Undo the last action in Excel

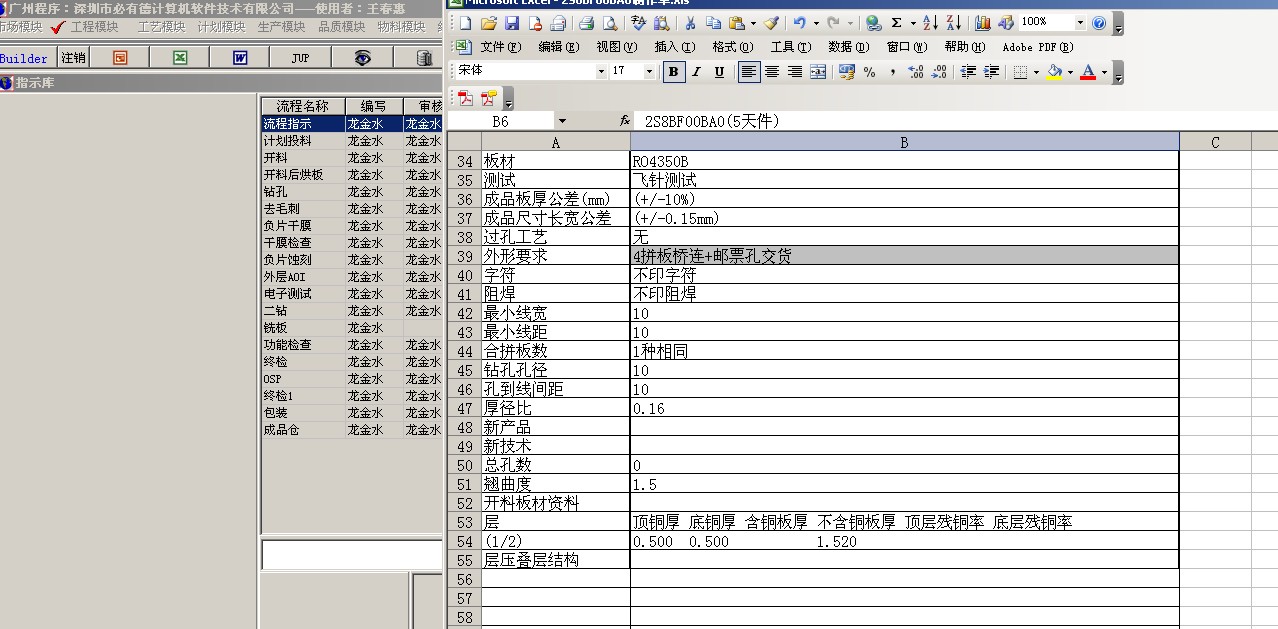point(799,22)
